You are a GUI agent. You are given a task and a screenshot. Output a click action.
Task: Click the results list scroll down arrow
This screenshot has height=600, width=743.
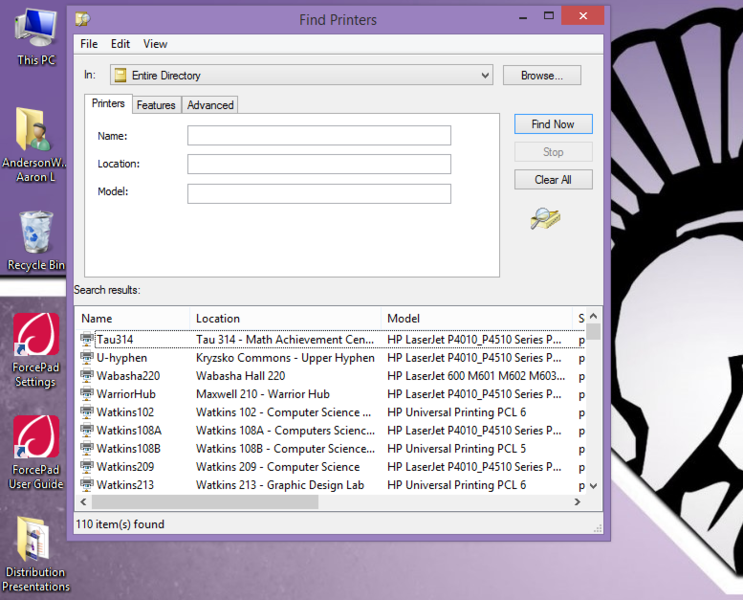click(593, 485)
